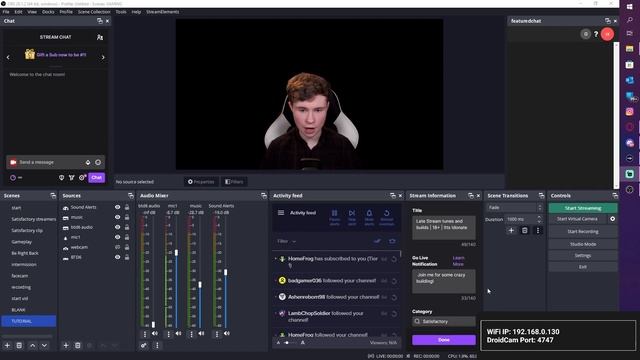Open the Tools menu
Viewport: 640px width, 360px height.
tap(121, 12)
